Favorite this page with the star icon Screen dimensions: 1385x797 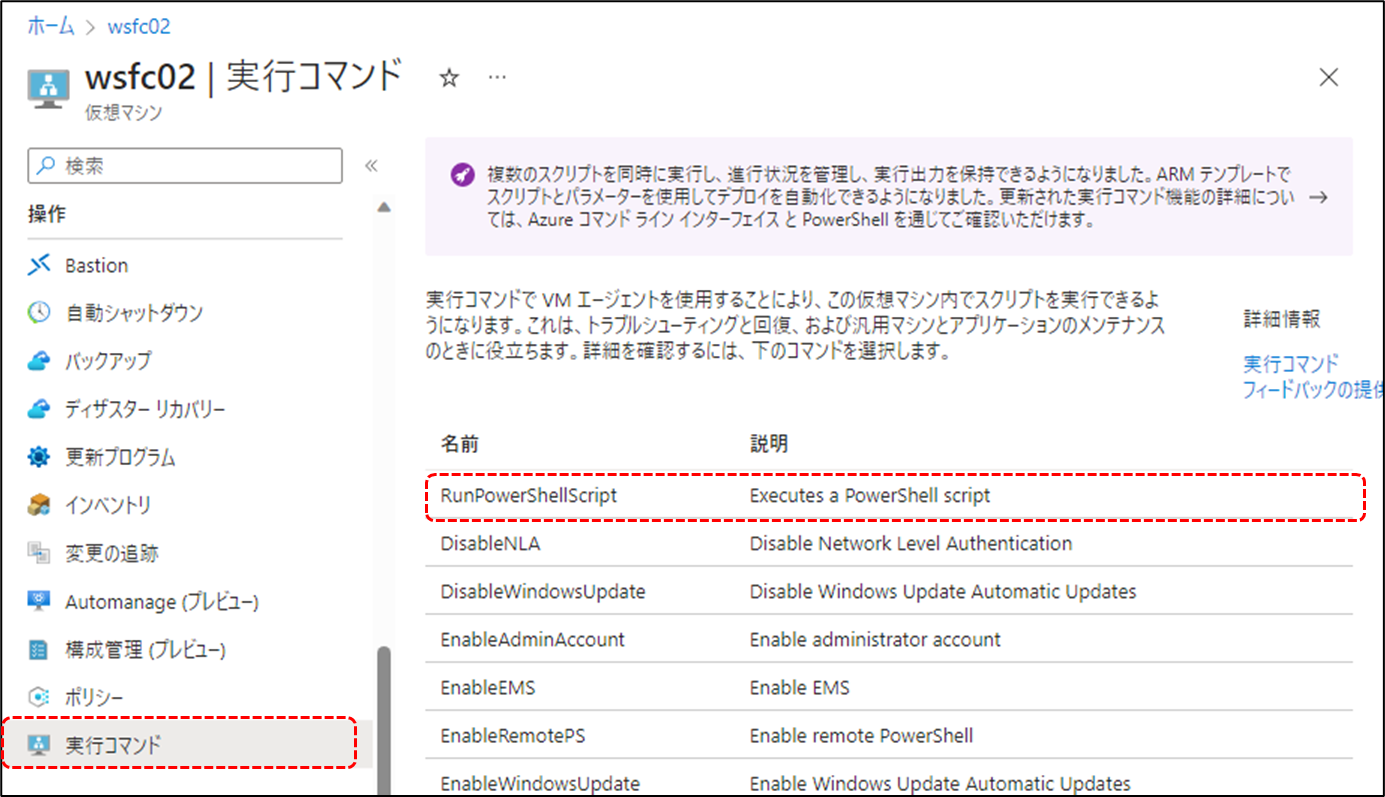click(449, 78)
